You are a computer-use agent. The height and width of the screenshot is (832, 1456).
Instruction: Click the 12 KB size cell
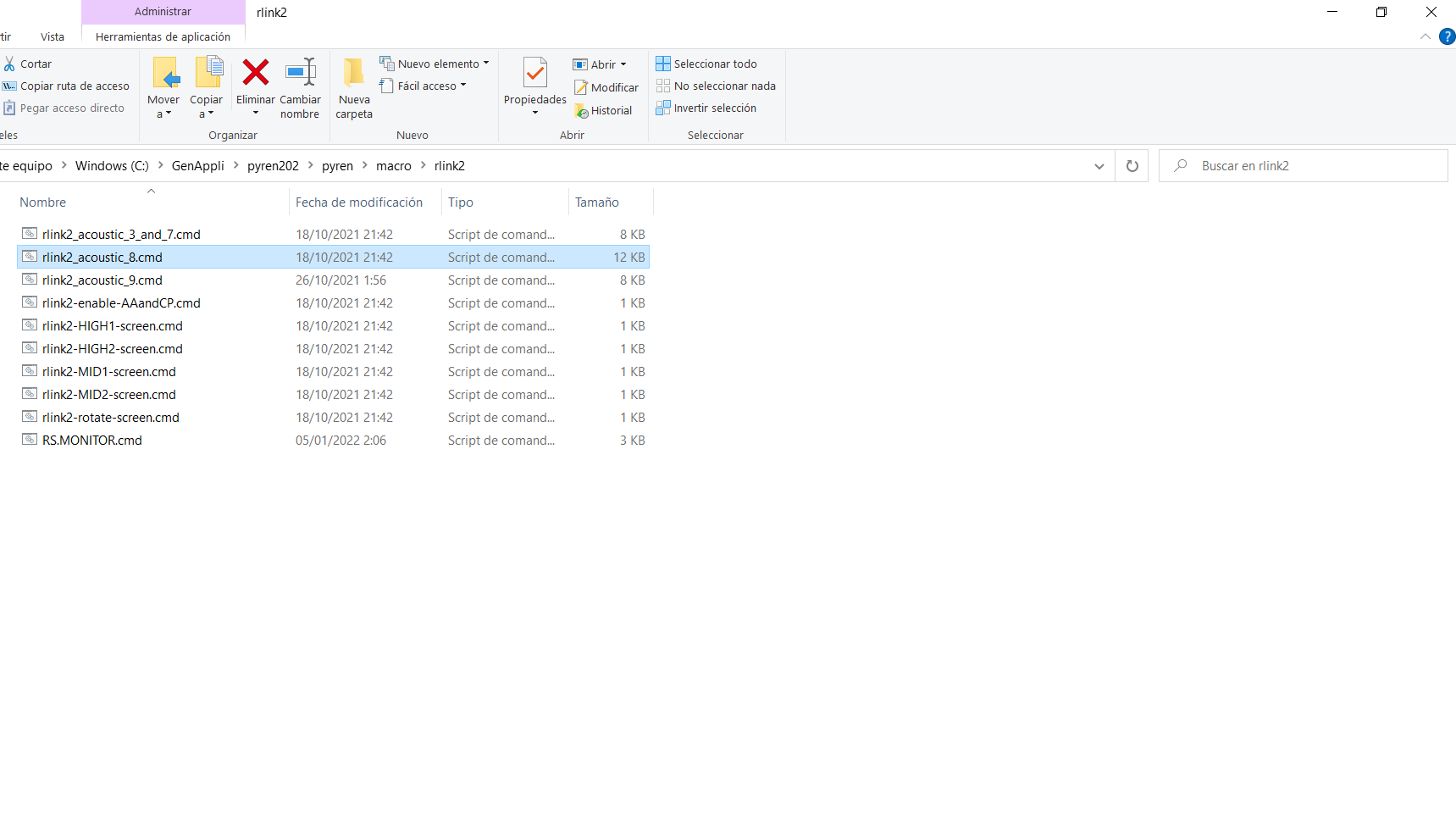[629, 257]
